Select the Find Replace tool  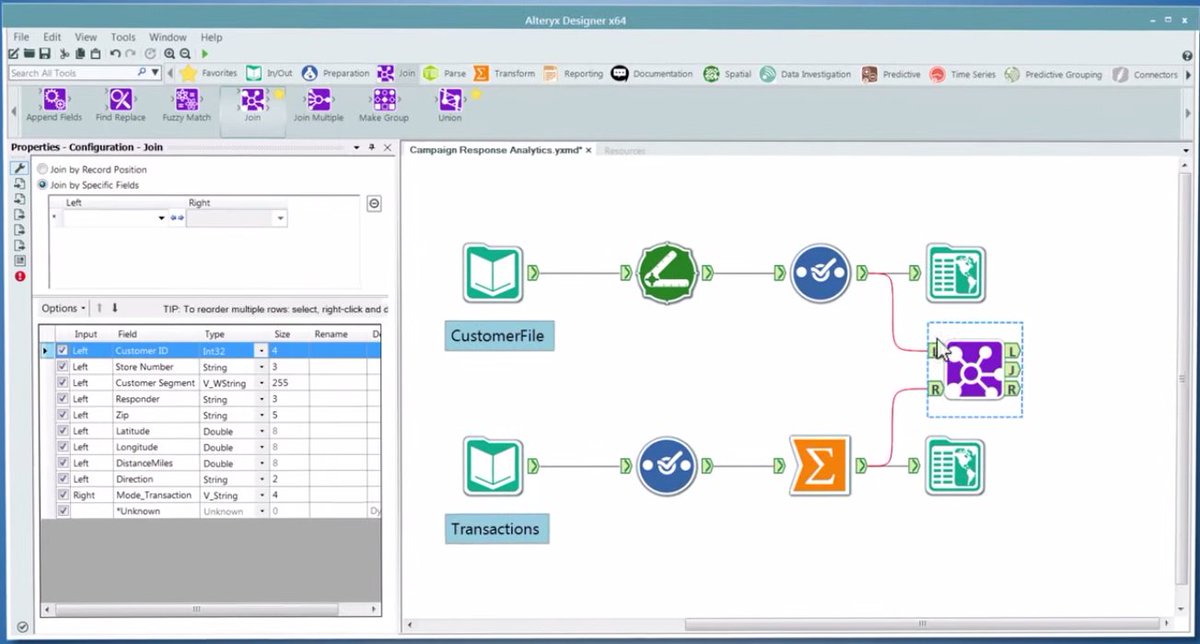(120, 105)
